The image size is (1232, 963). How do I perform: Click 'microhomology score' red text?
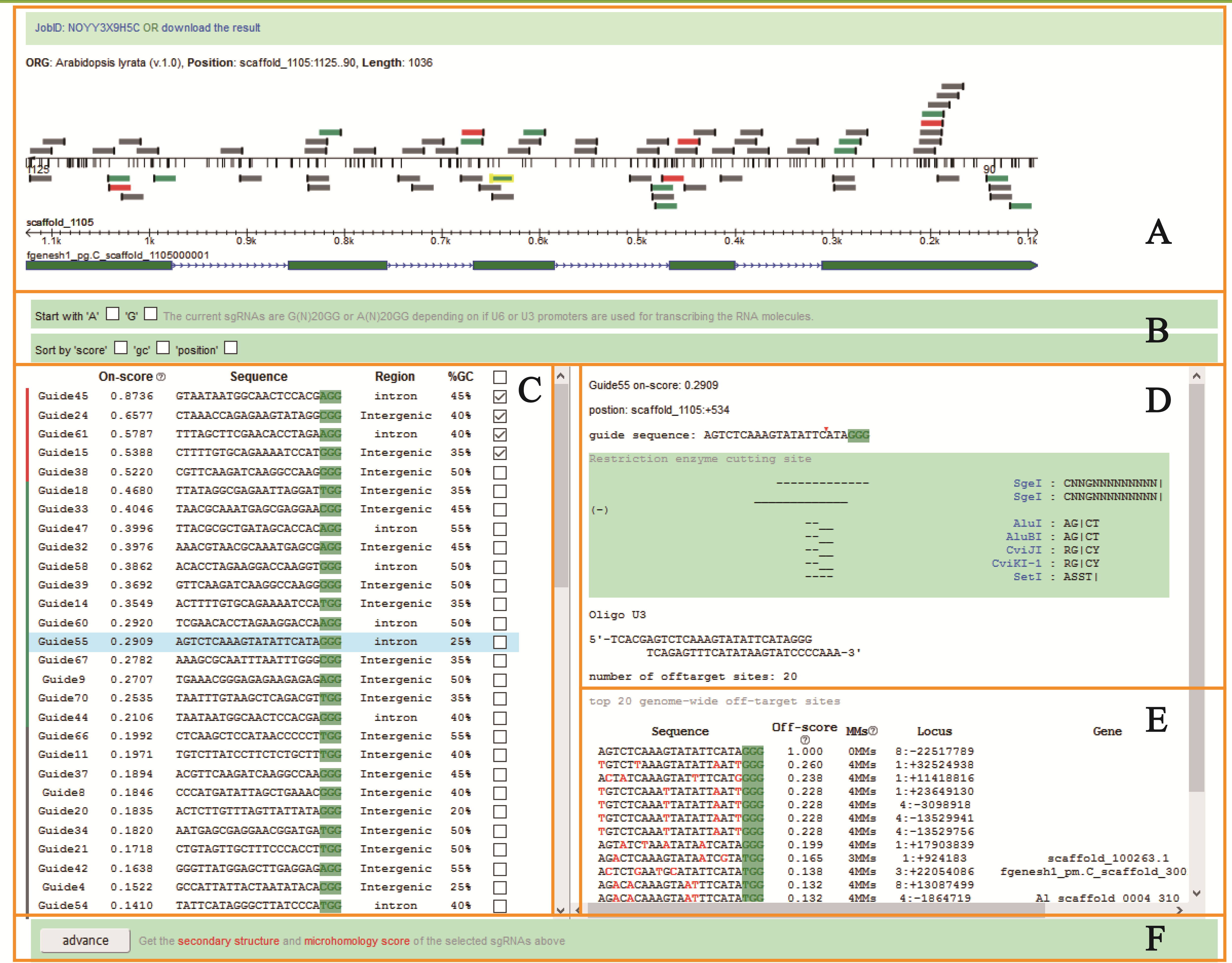(357, 941)
